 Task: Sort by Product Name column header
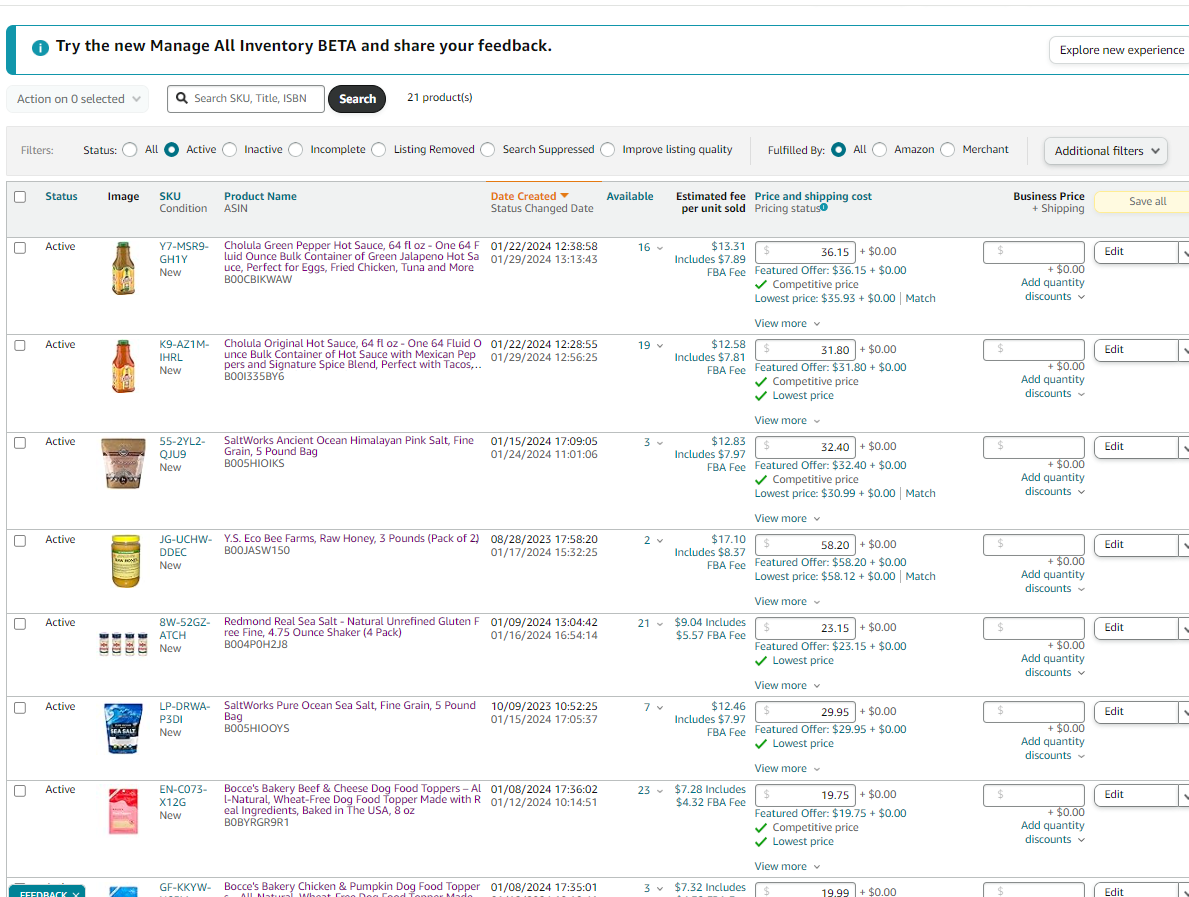(260, 196)
